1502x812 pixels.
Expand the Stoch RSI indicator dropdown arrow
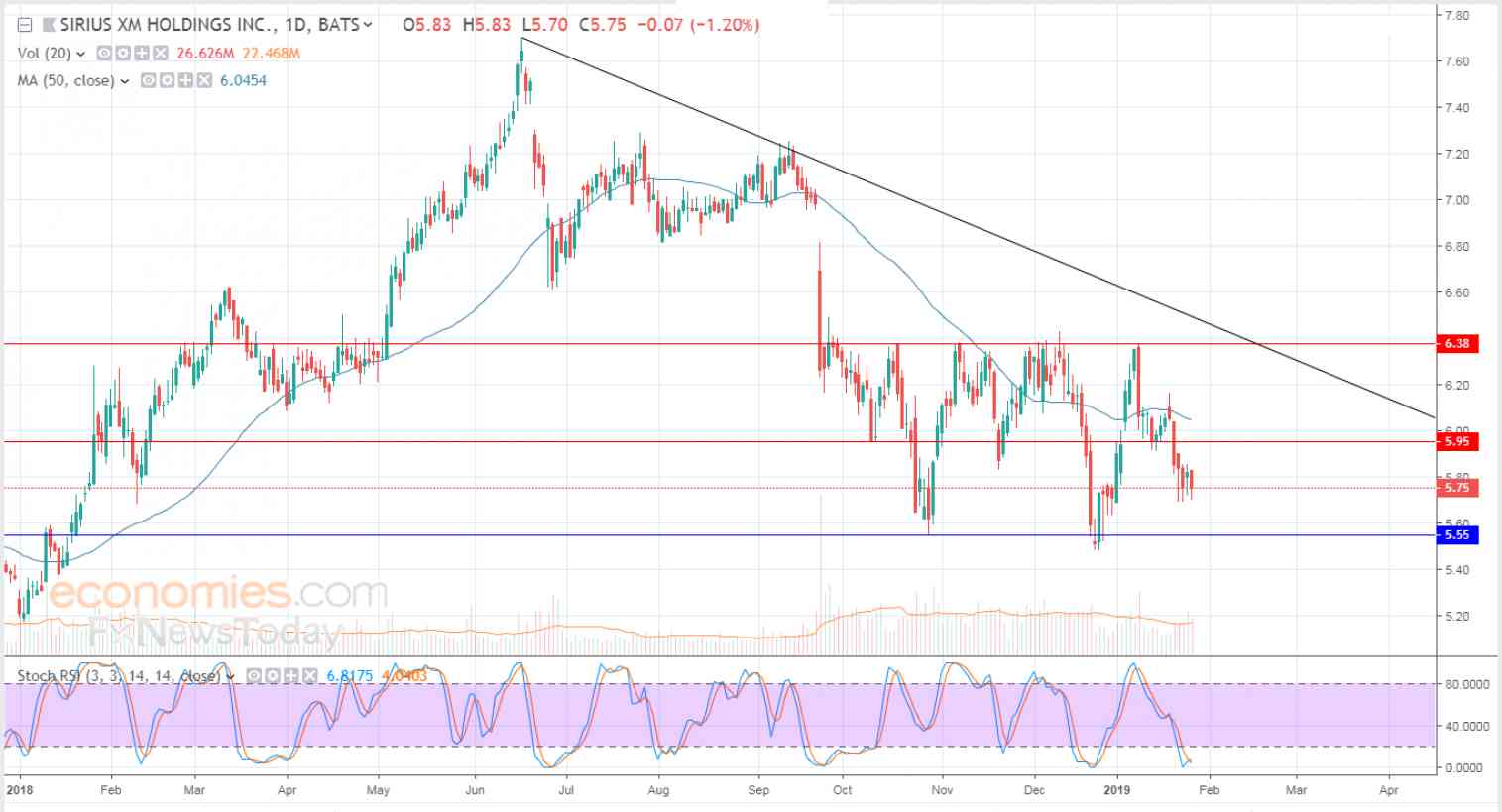[231, 676]
